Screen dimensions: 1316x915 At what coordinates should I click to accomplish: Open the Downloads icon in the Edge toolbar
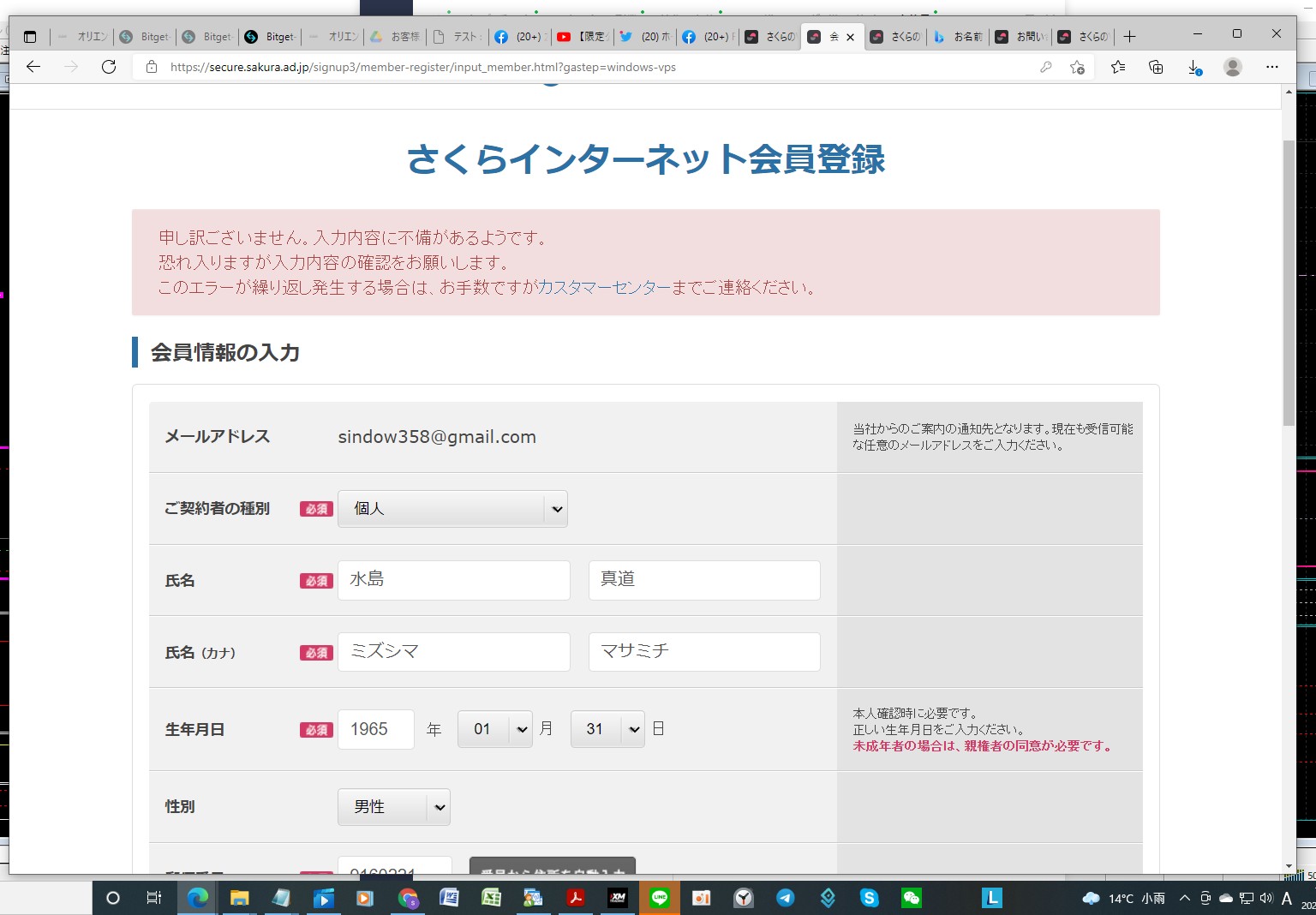1194,67
